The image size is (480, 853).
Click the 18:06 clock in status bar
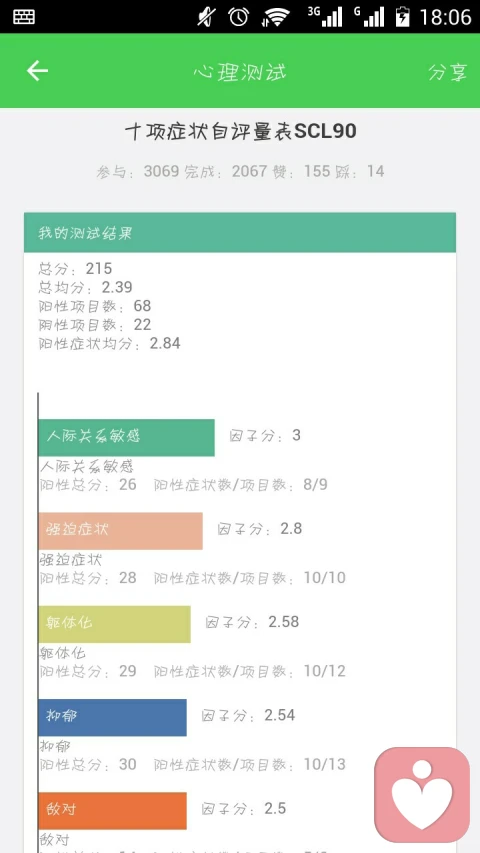445,17
